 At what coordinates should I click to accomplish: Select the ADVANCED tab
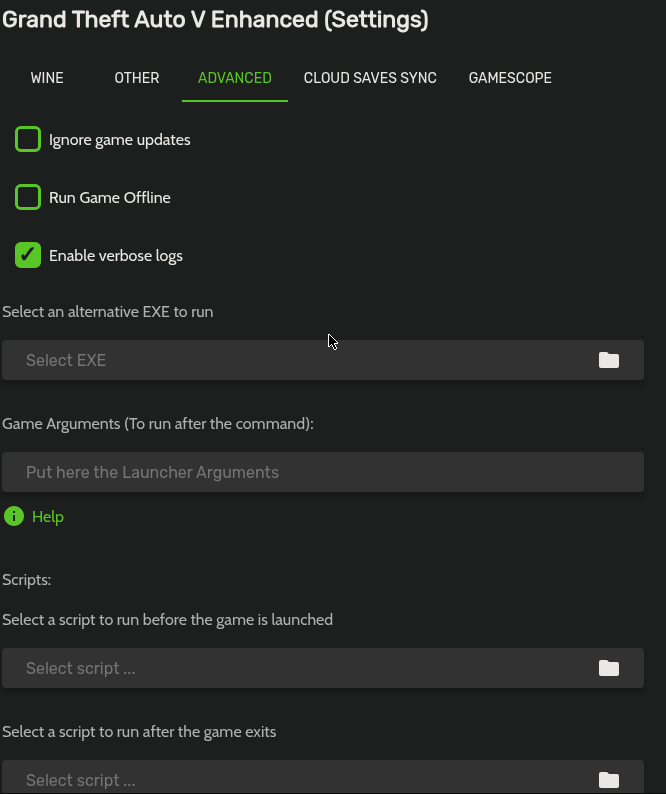click(x=234, y=78)
